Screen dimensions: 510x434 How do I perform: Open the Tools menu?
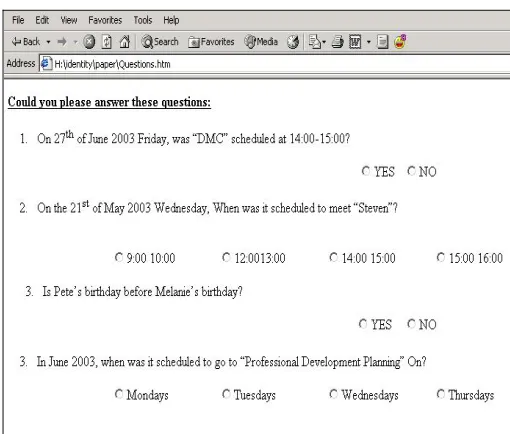pos(143,20)
